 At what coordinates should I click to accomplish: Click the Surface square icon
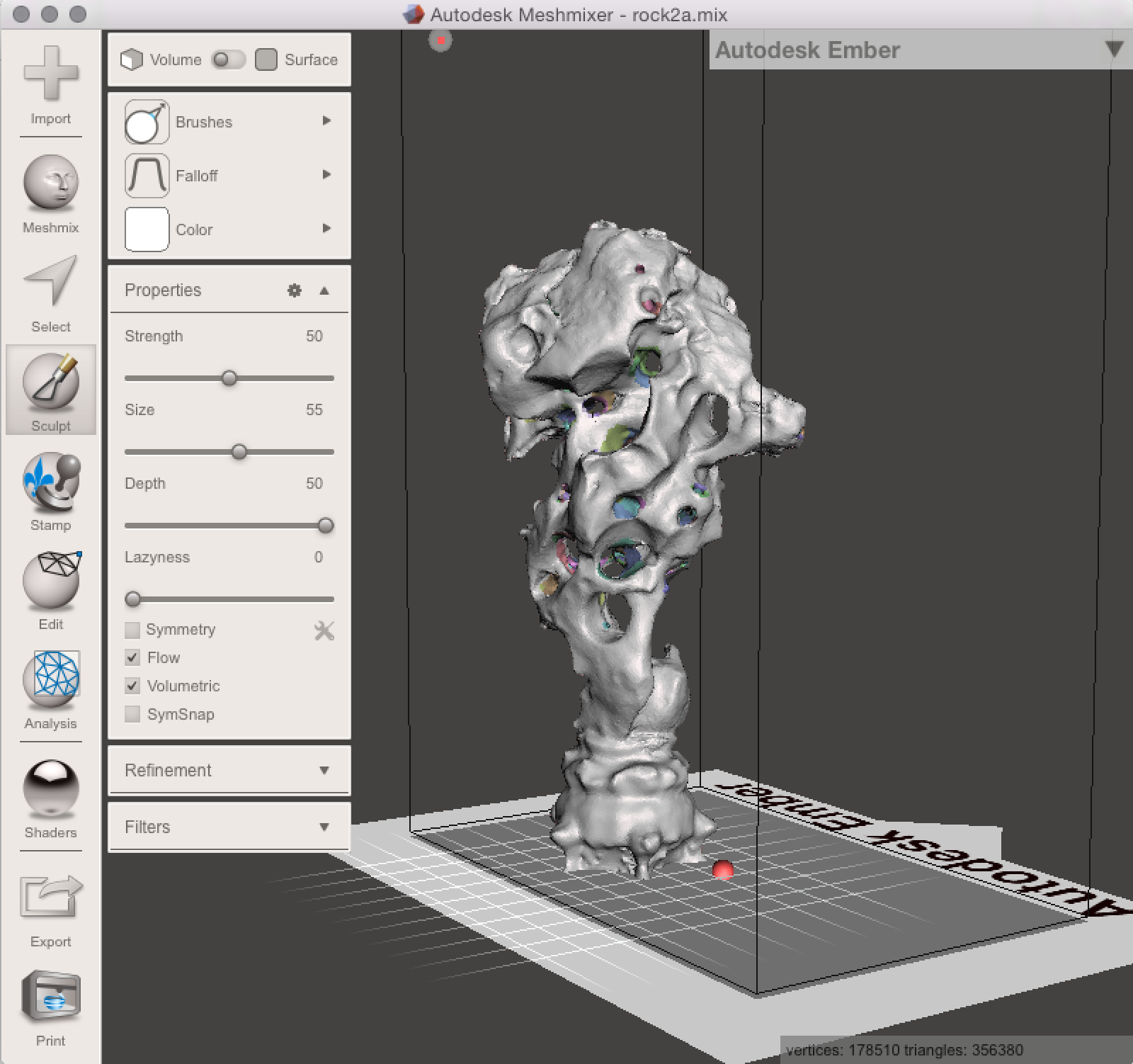pos(266,60)
